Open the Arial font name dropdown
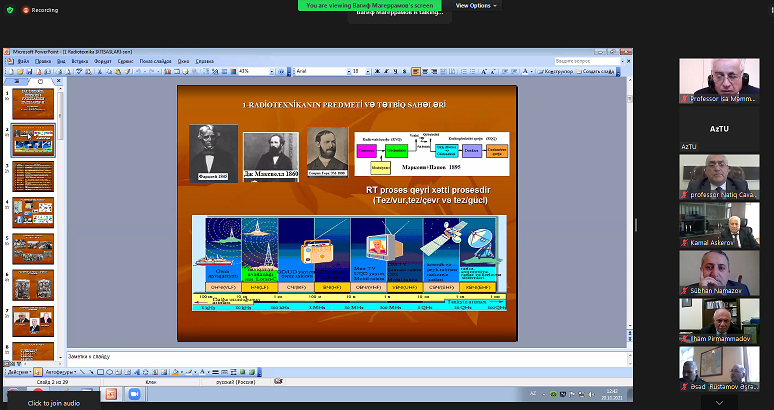 tap(348, 72)
